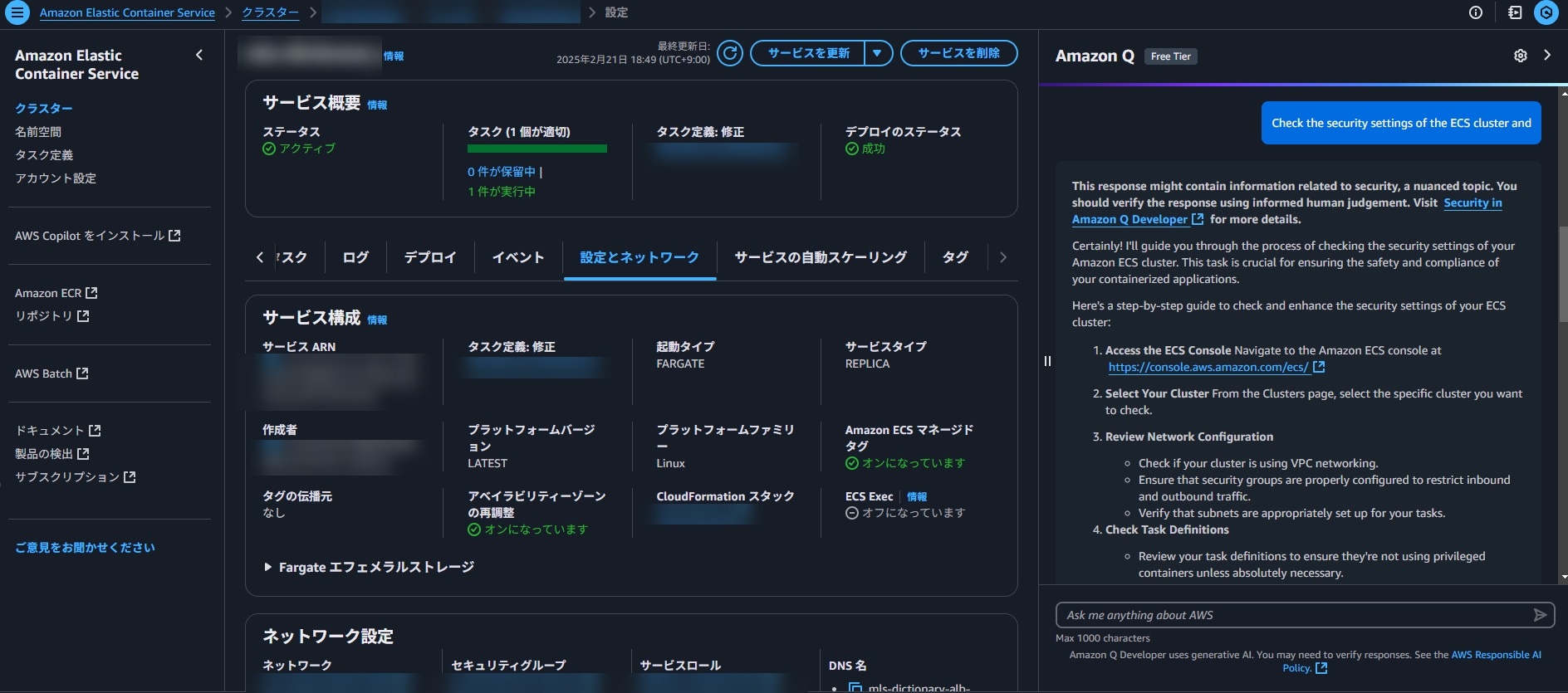This screenshot has height=693, width=1568.
Task: Click the Amazon Q hexagon icon
Action: (1546, 12)
